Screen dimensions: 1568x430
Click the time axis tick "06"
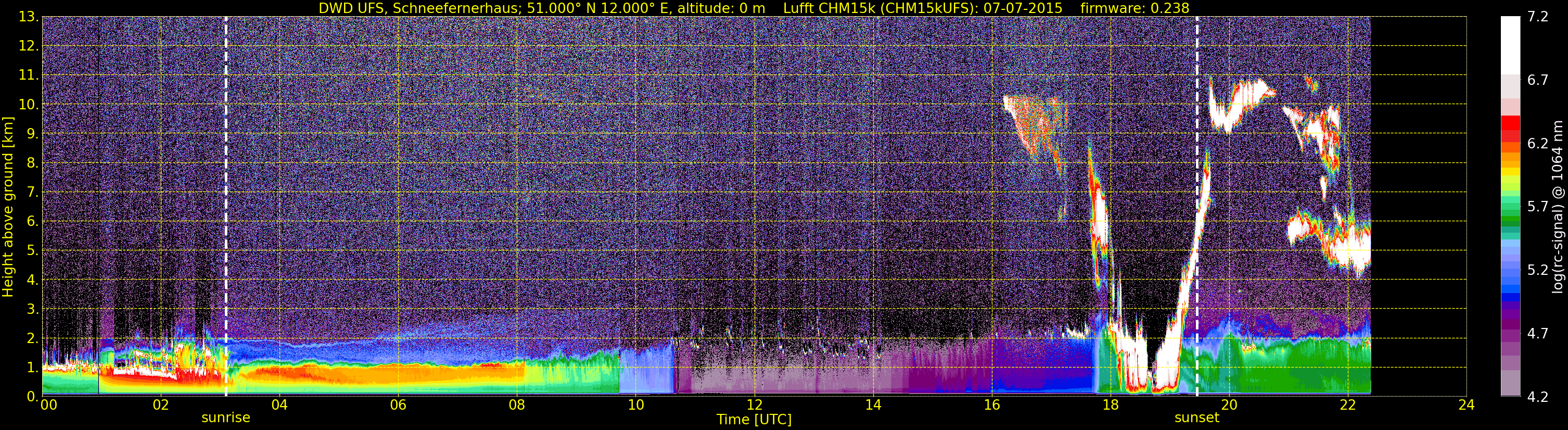(x=398, y=405)
